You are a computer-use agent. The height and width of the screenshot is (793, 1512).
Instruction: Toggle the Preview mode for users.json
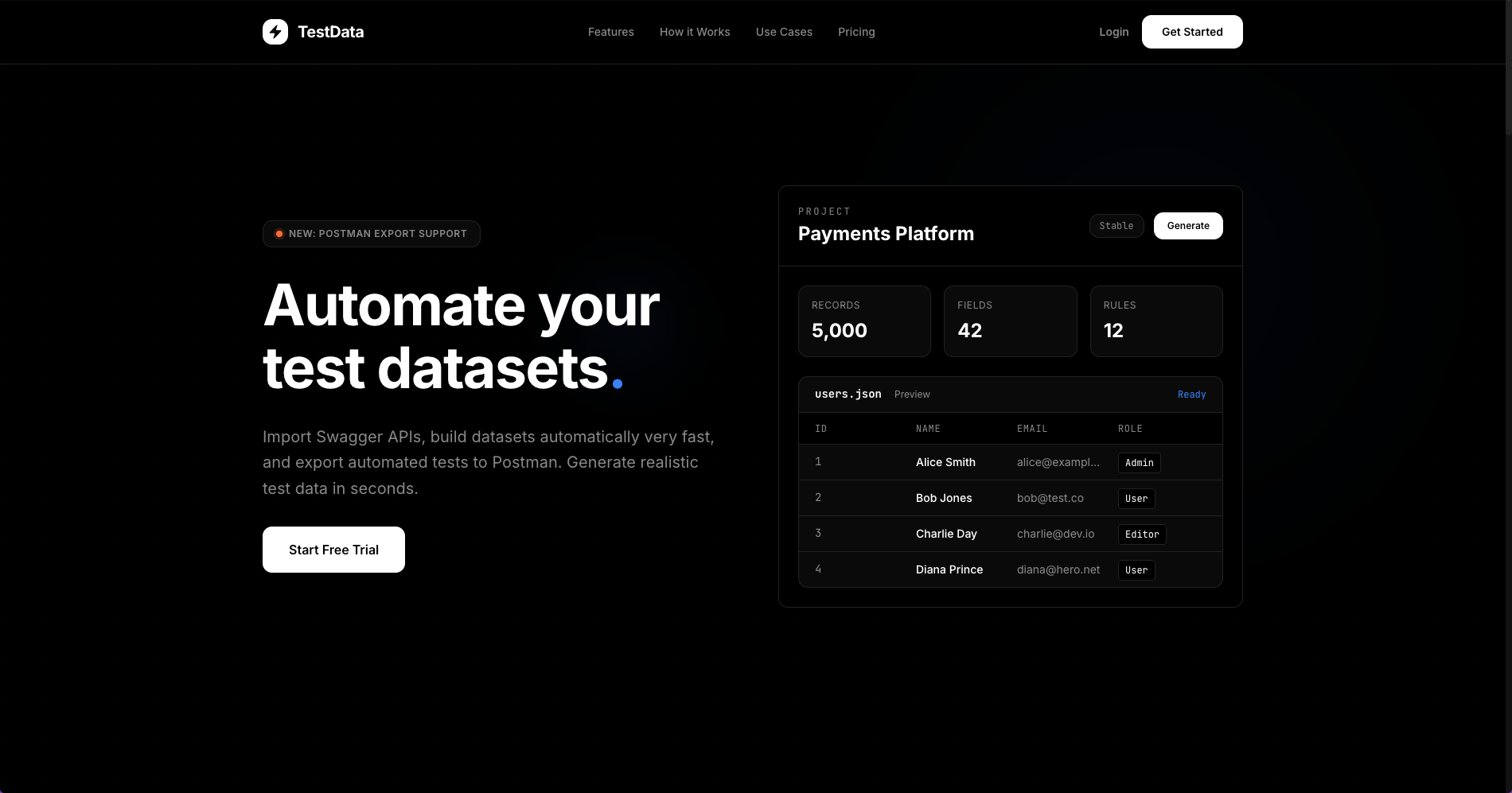pyautogui.click(x=912, y=394)
